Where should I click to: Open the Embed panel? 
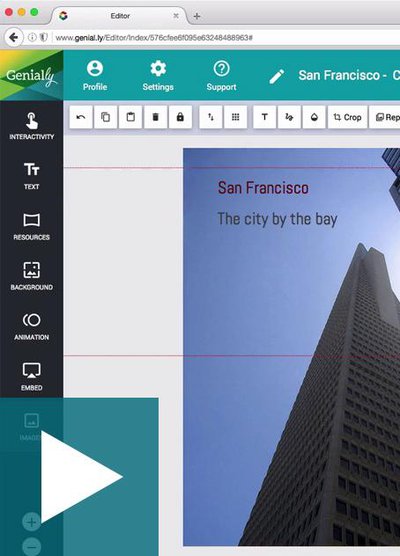click(x=32, y=377)
